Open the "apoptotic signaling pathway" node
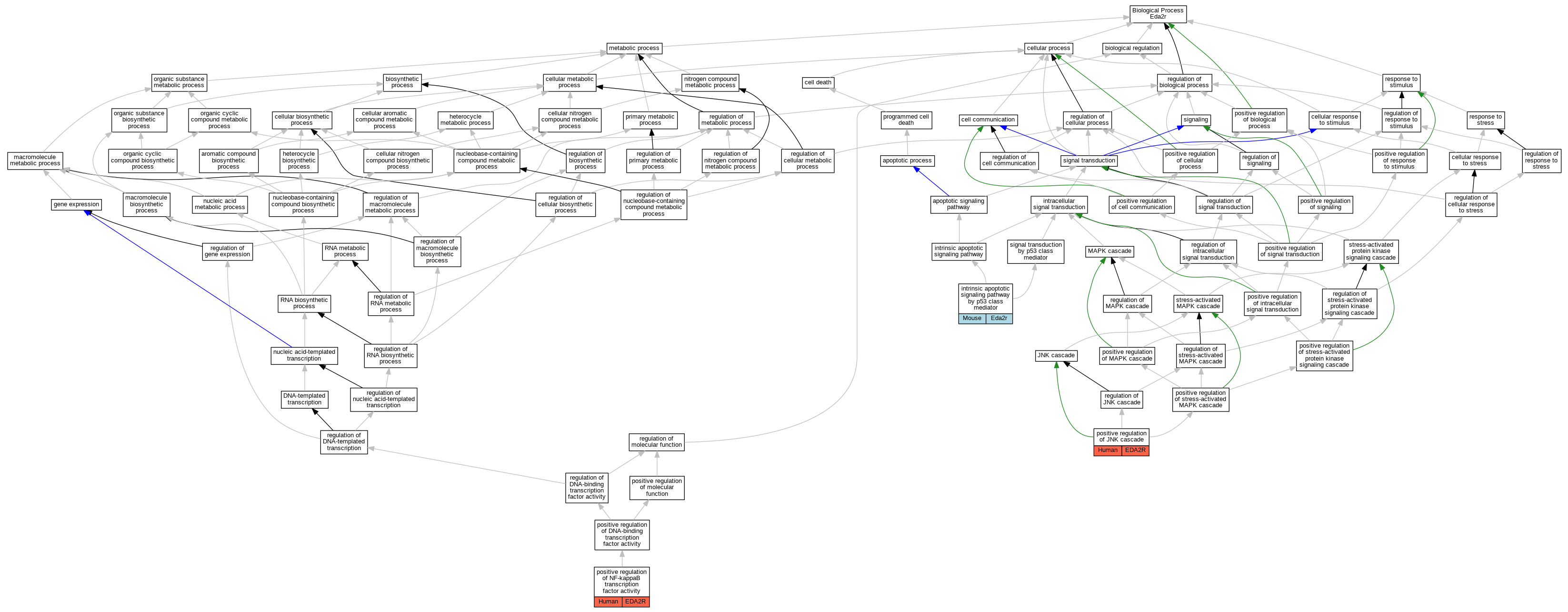The height and width of the screenshot is (612, 1568). point(959,205)
